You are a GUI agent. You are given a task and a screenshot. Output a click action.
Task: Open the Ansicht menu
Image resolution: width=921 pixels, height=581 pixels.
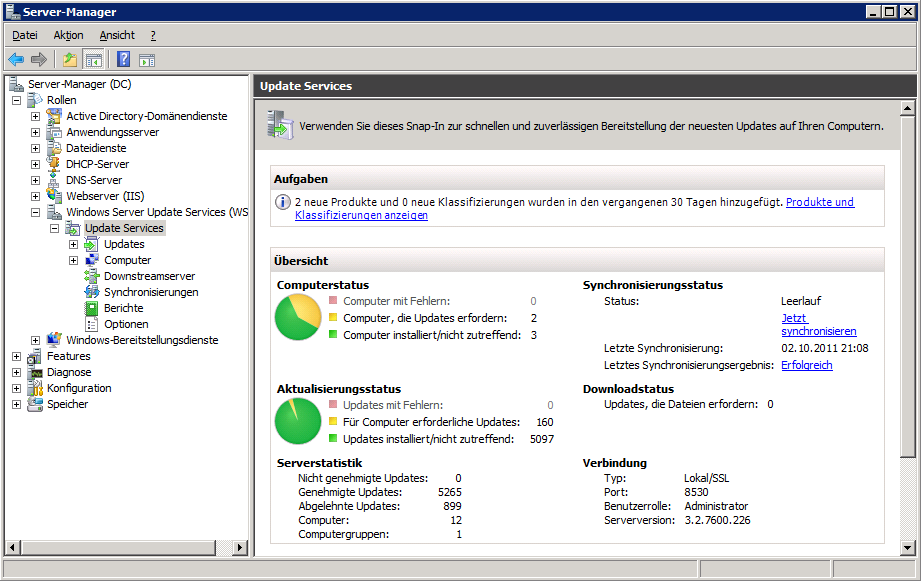click(117, 35)
